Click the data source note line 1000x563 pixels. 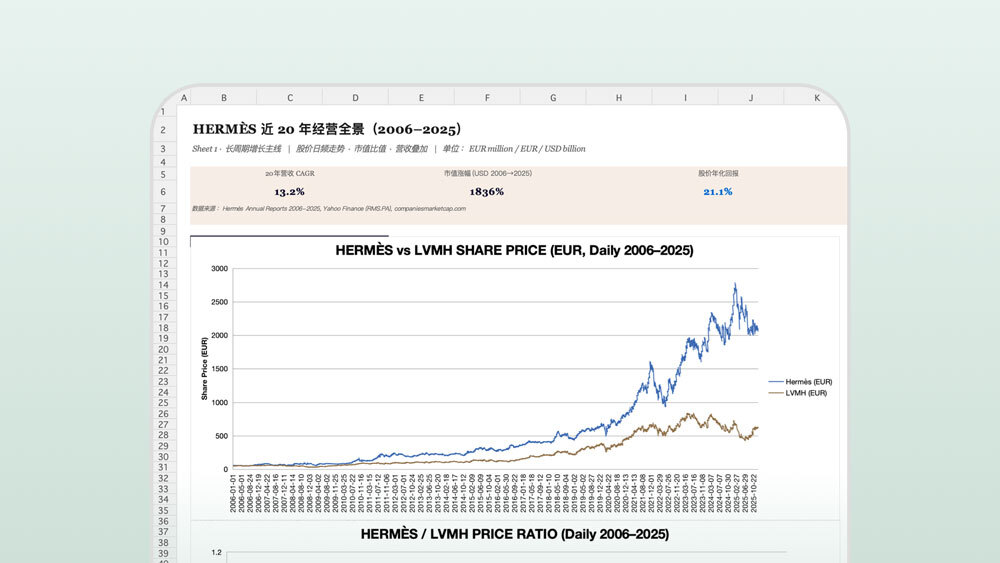(x=328, y=208)
